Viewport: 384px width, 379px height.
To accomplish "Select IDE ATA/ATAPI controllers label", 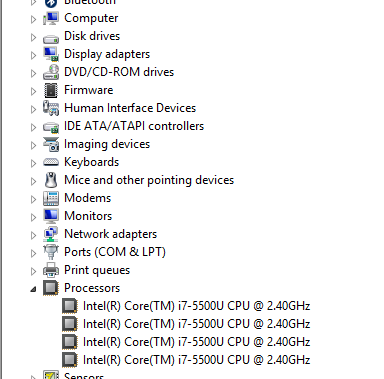I will click(134, 126).
